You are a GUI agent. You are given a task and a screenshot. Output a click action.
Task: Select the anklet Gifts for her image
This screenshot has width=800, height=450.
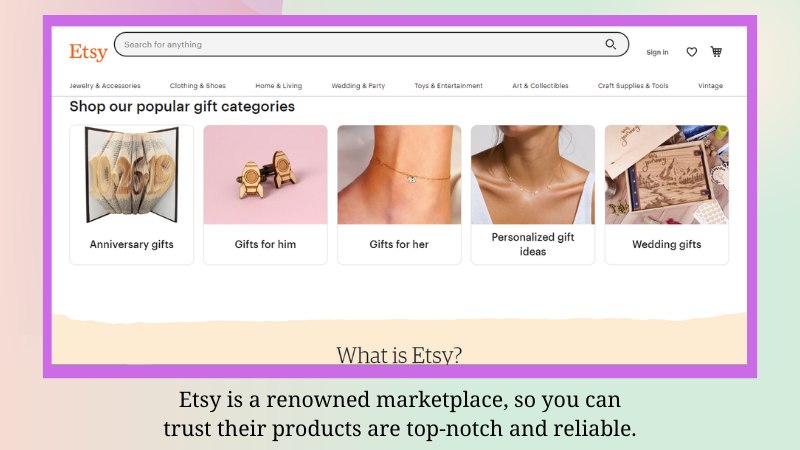[x=399, y=174]
